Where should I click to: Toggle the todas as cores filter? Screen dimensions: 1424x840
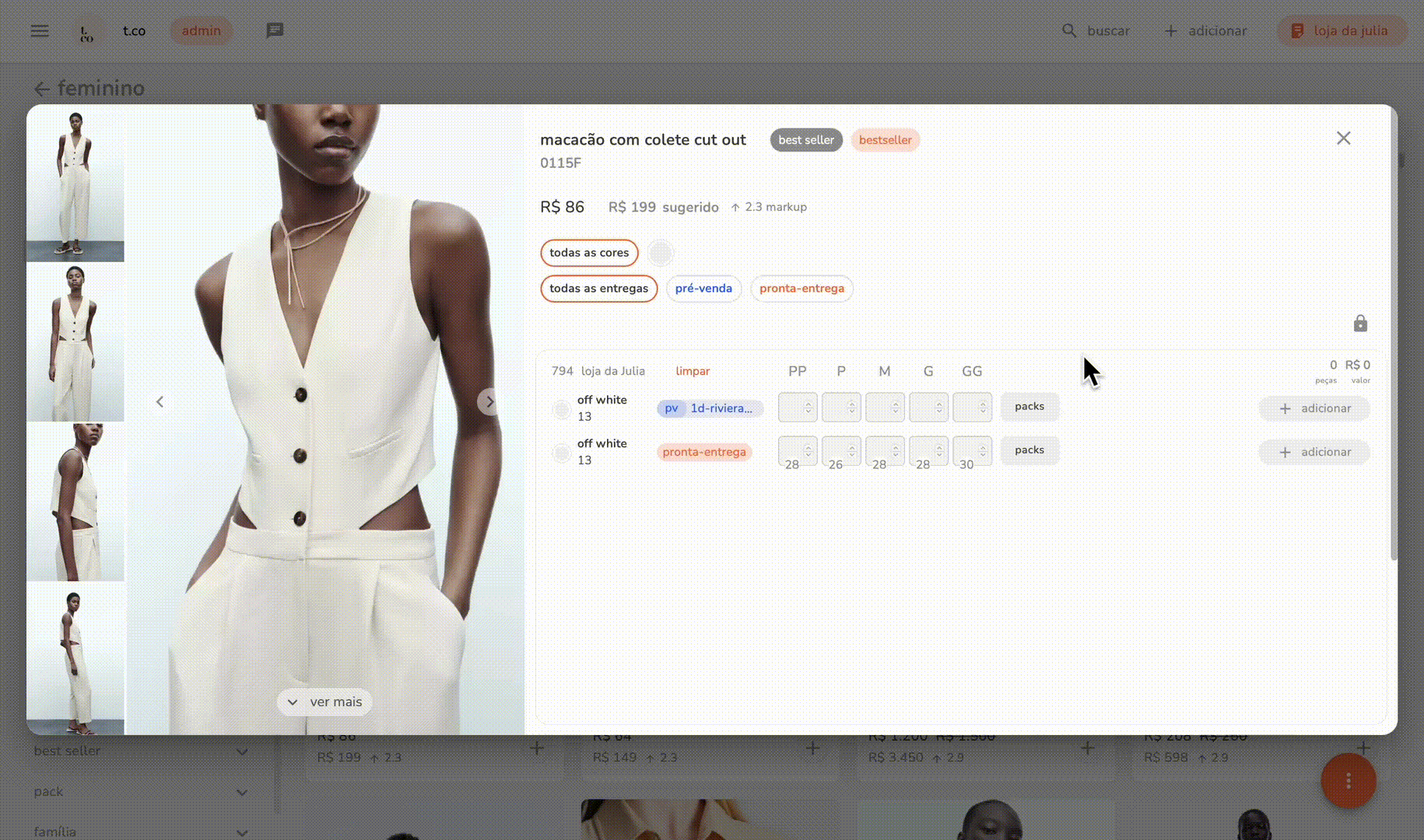pyautogui.click(x=589, y=253)
